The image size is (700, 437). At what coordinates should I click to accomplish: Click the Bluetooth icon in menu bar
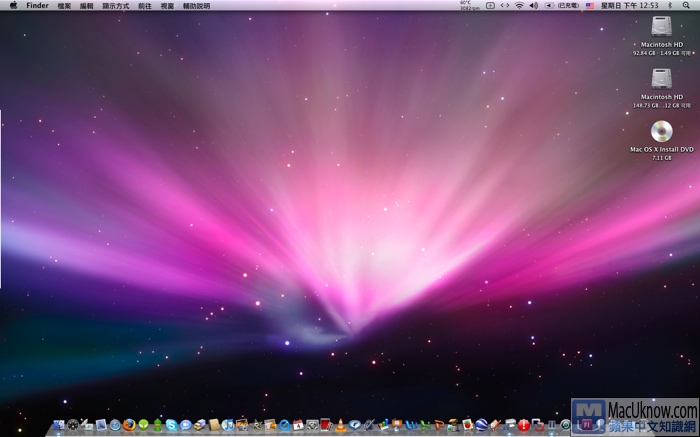670,5
